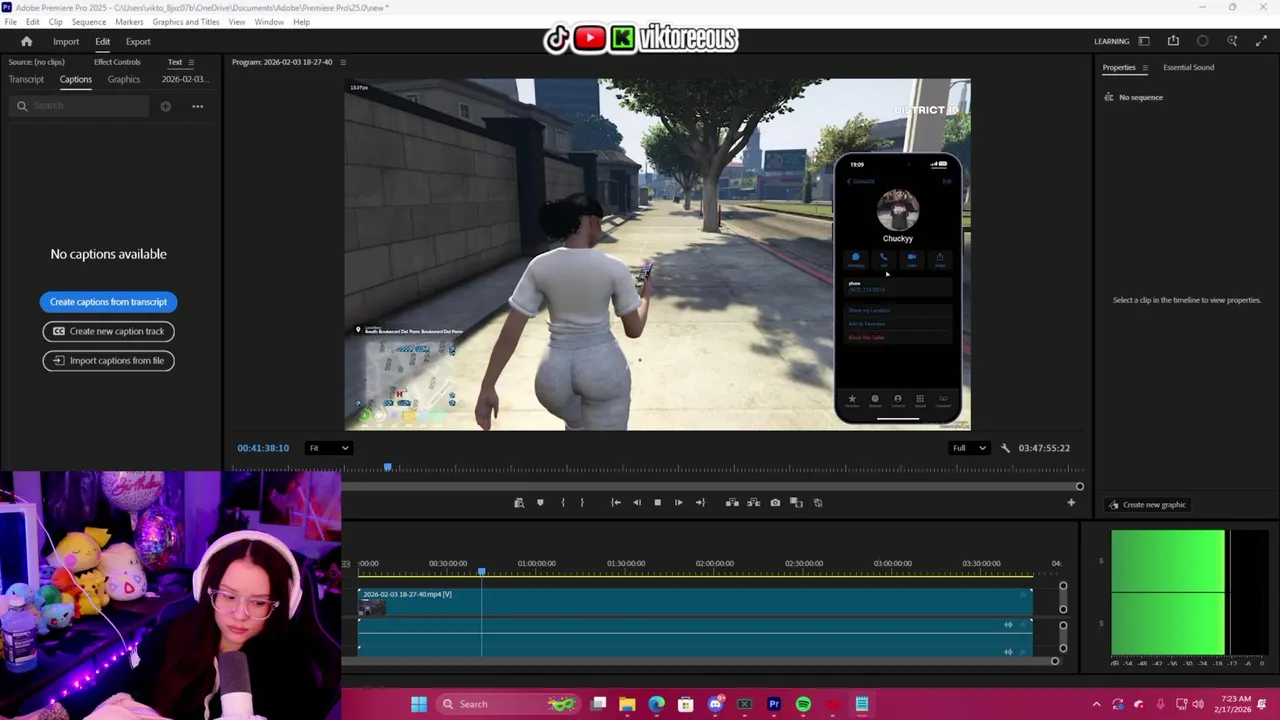Toggle full screen video output icon

[x=1261, y=41]
